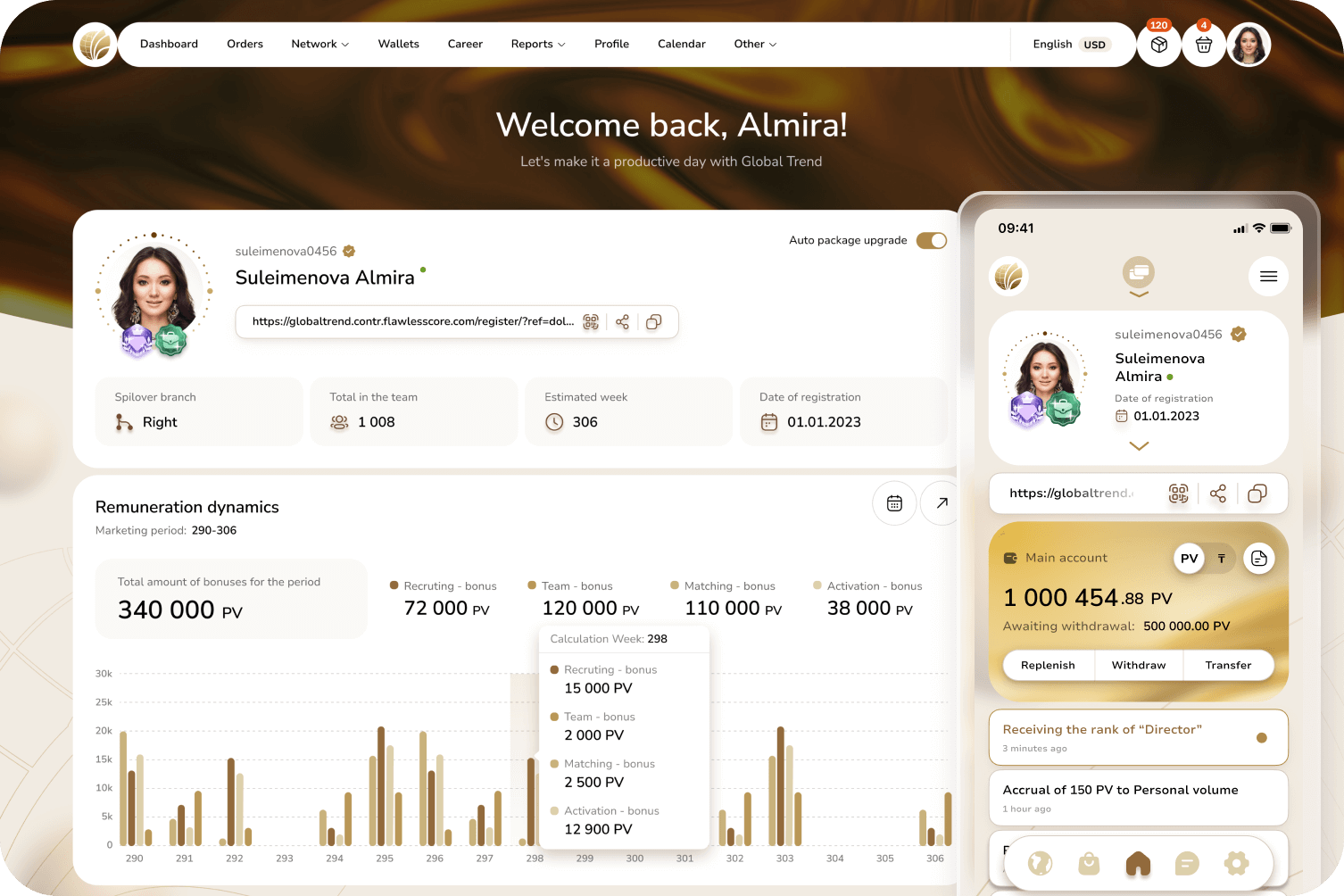1344x896 pixels.
Task: Open calendar picker in Remuneration dynamics
Action: pos(894,503)
